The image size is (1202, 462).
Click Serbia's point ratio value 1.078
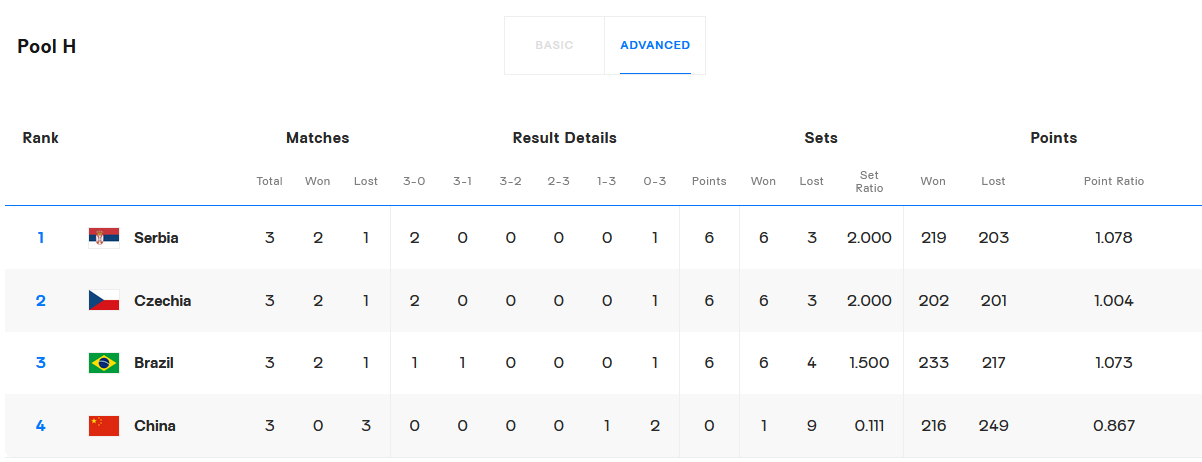coord(1114,238)
